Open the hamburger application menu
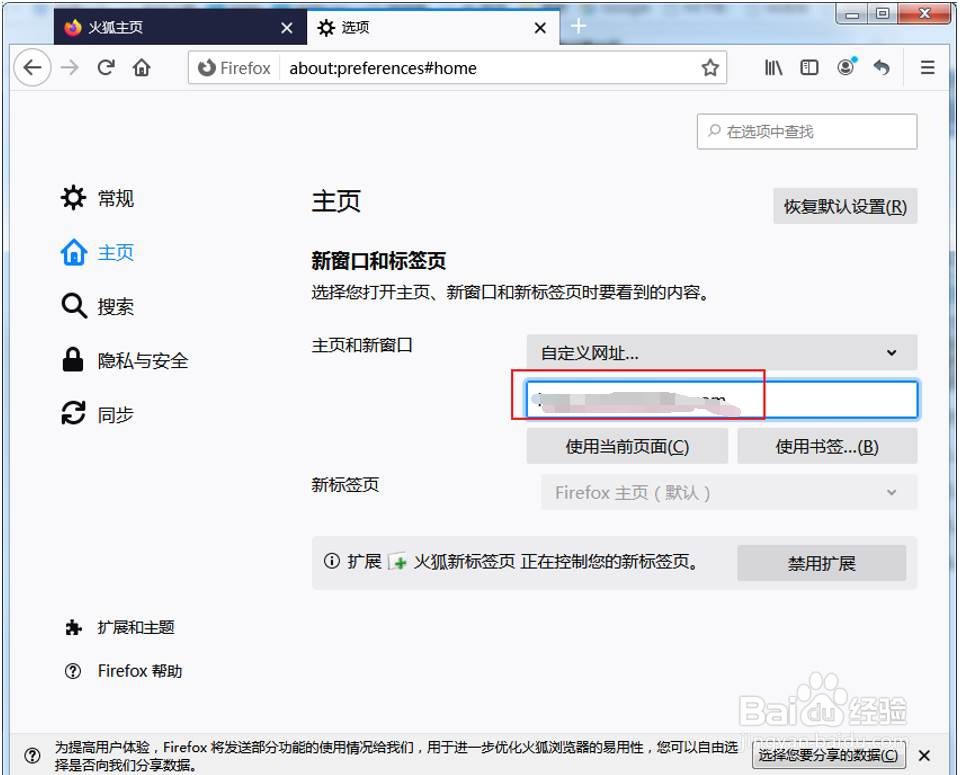Viewport: 963px width, 775px height. (927, 68)
